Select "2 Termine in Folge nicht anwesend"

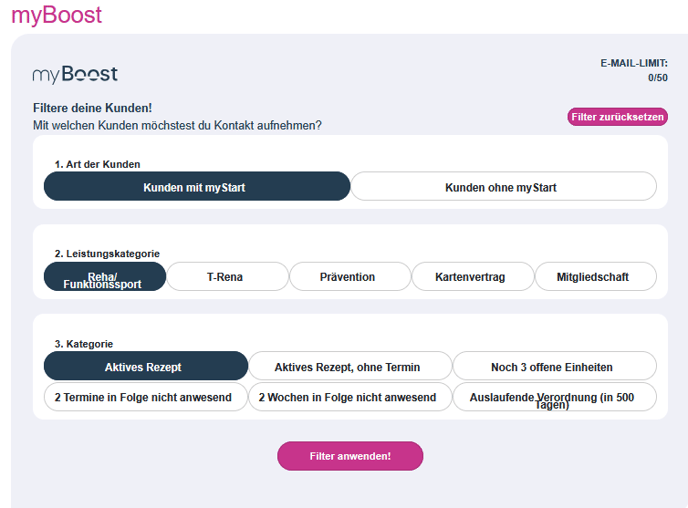145,397
